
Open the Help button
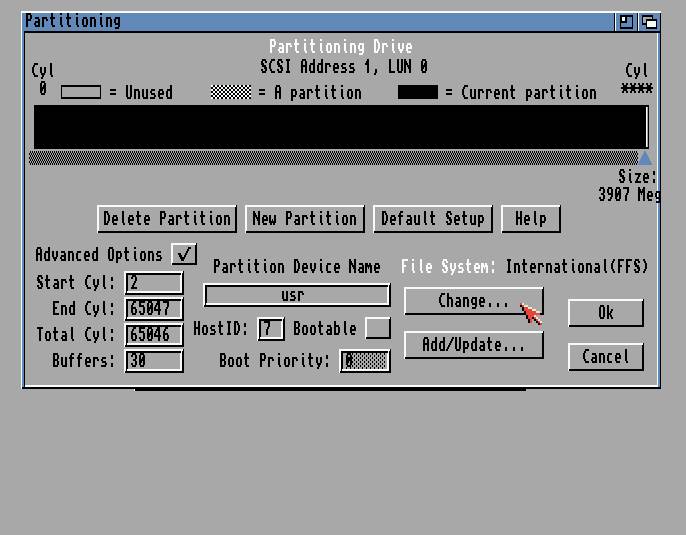[x=530, y=219]
